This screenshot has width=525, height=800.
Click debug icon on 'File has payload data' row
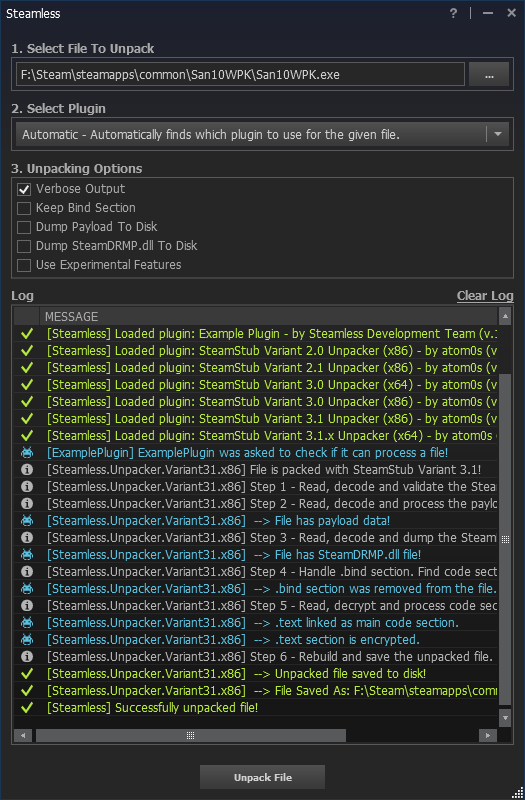[x=27, y=520]
